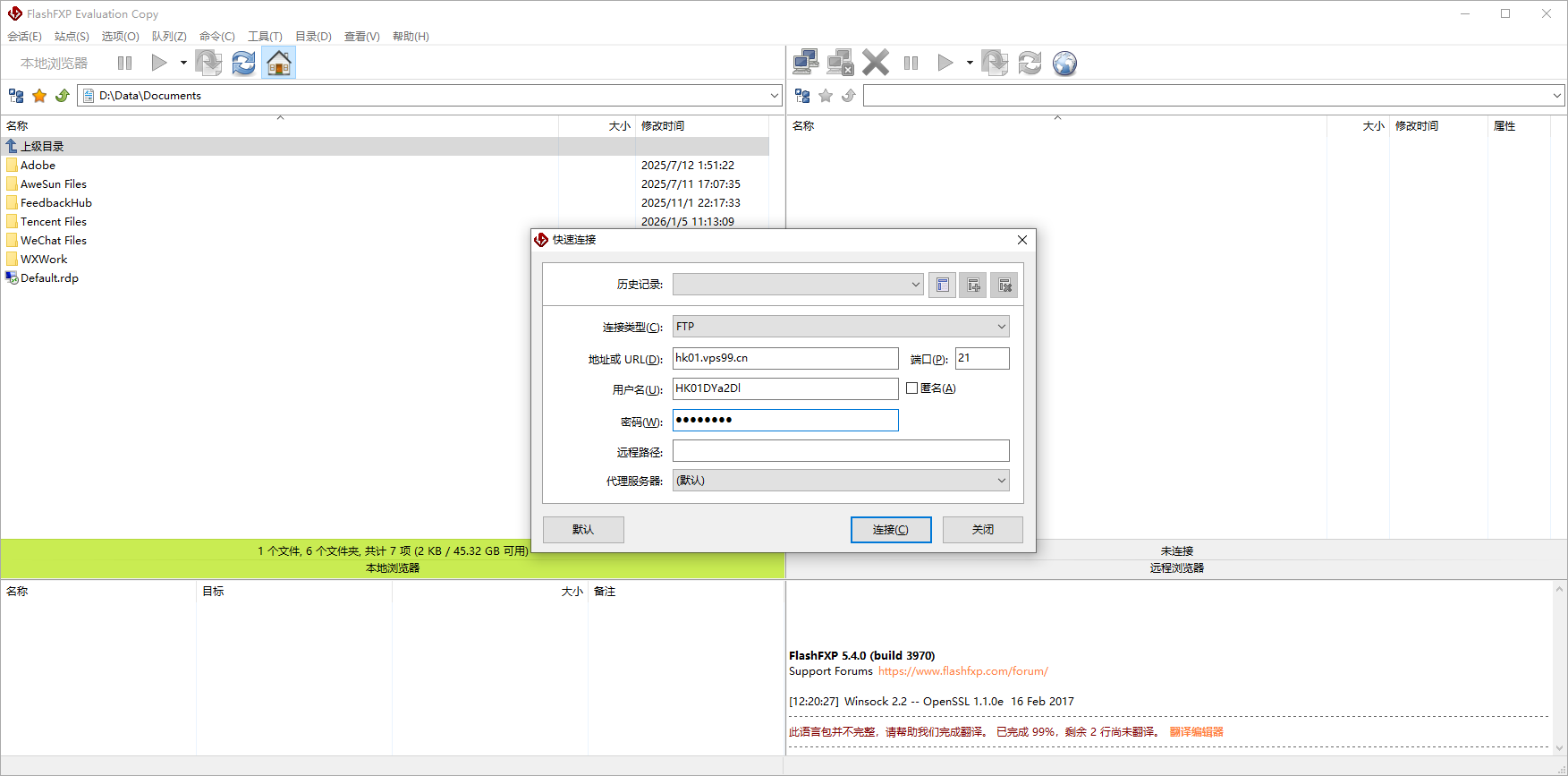Viewport: 1568px width, 776px height.
Task: Open the flashfxp.com forum link
Action: 962,671
